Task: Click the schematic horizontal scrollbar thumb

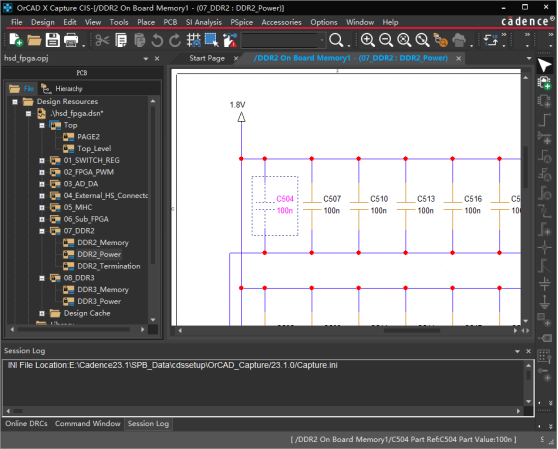Action: [412, 331]
